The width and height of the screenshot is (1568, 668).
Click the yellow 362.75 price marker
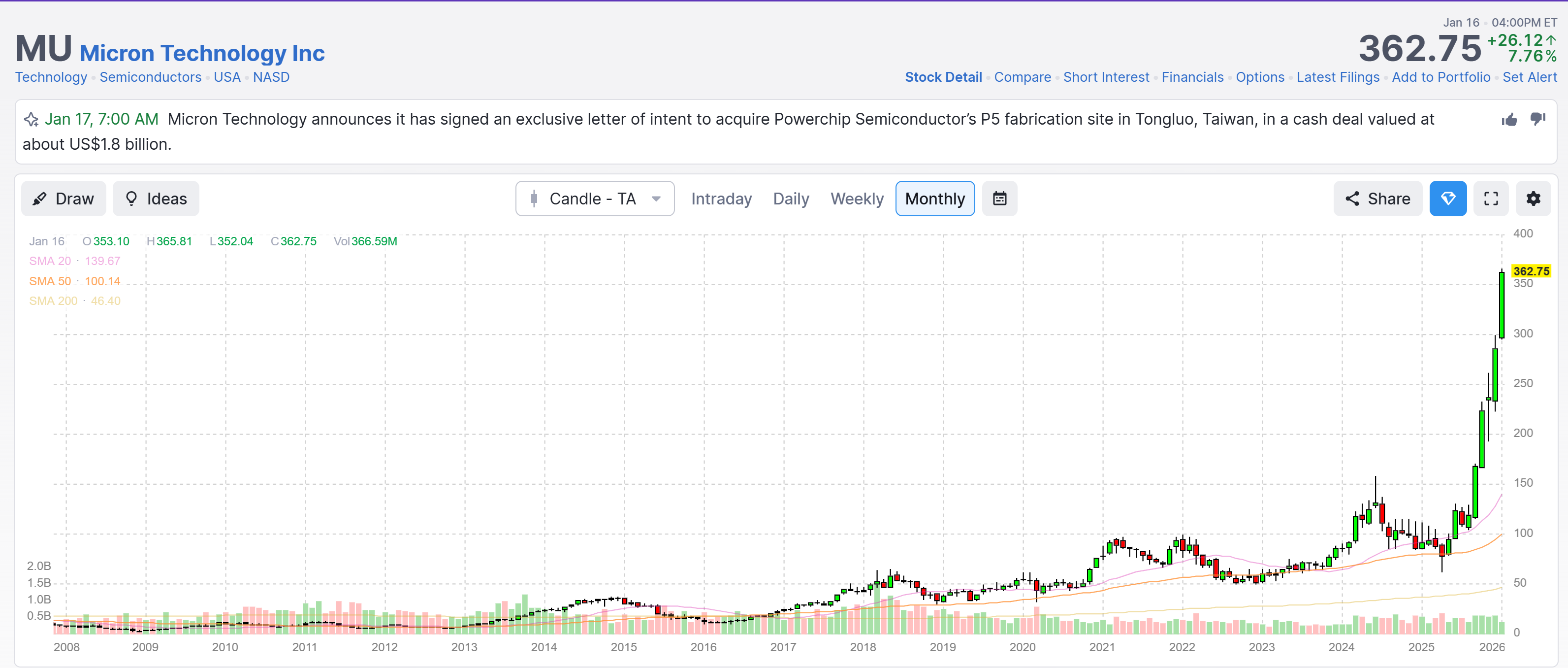pos(1531,271)
